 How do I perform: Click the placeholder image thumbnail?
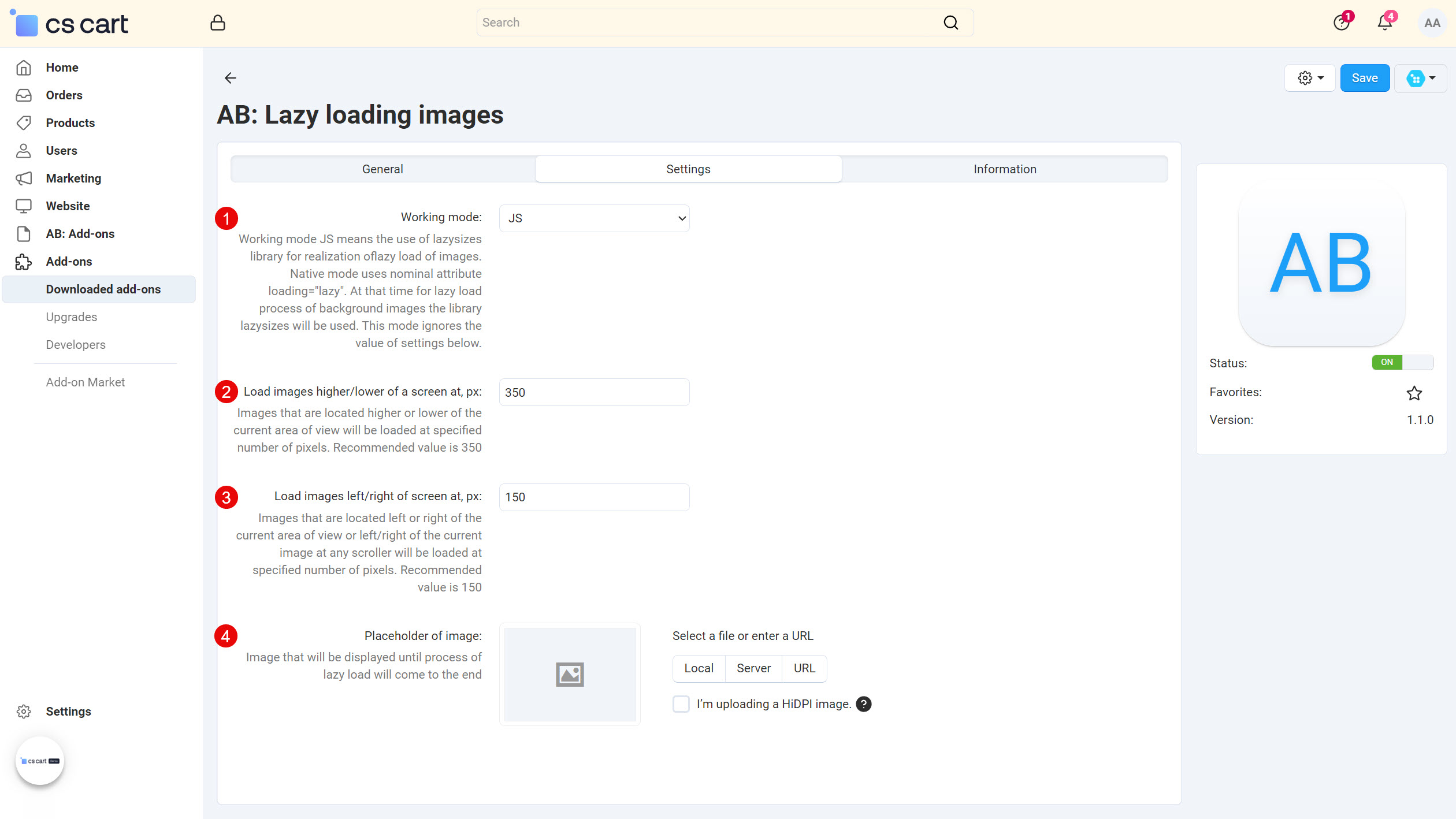pyautogui.click(x=570, y=674)
